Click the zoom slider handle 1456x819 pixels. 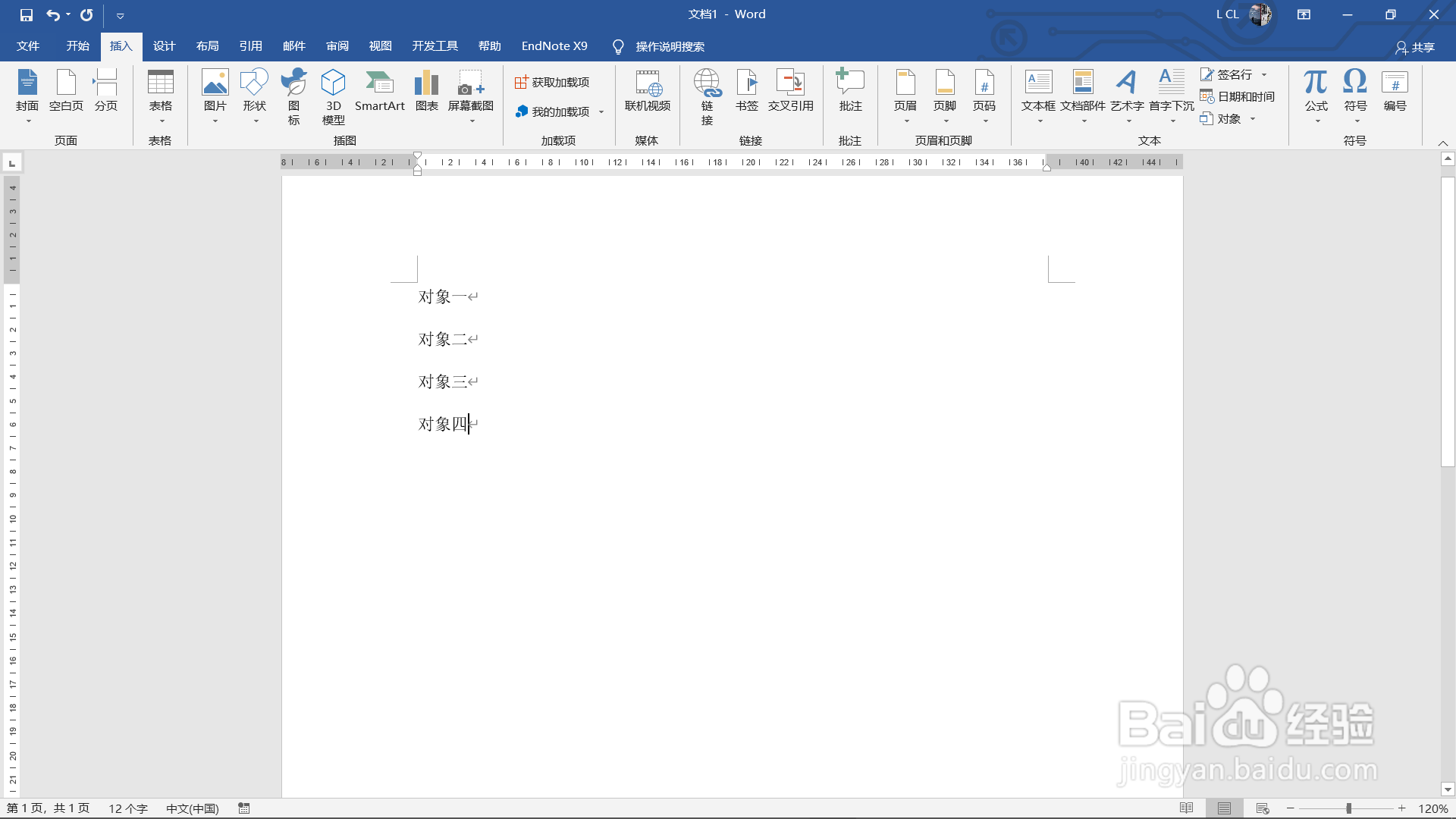point(1349,808)
